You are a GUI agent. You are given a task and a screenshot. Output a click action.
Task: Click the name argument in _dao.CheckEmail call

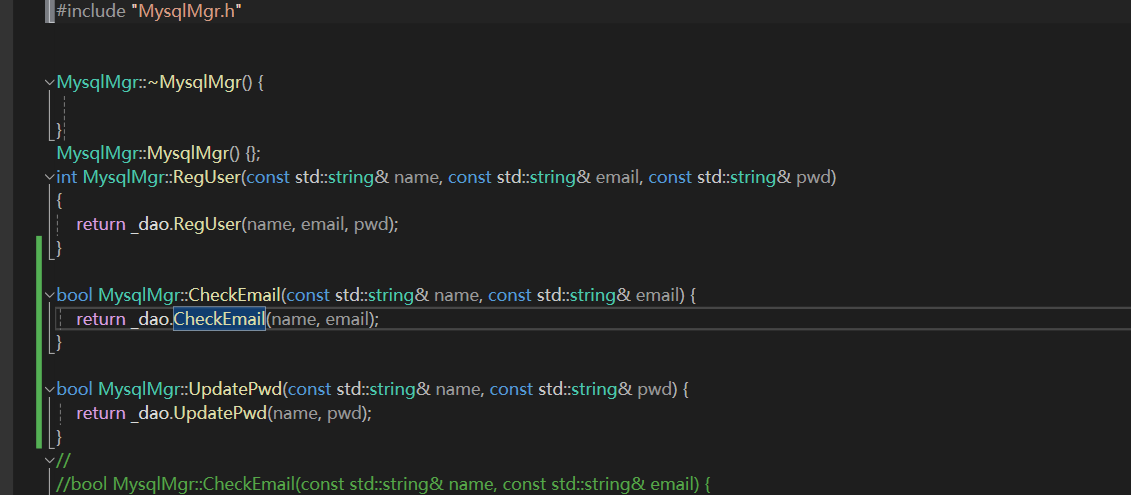click(294, 319)
